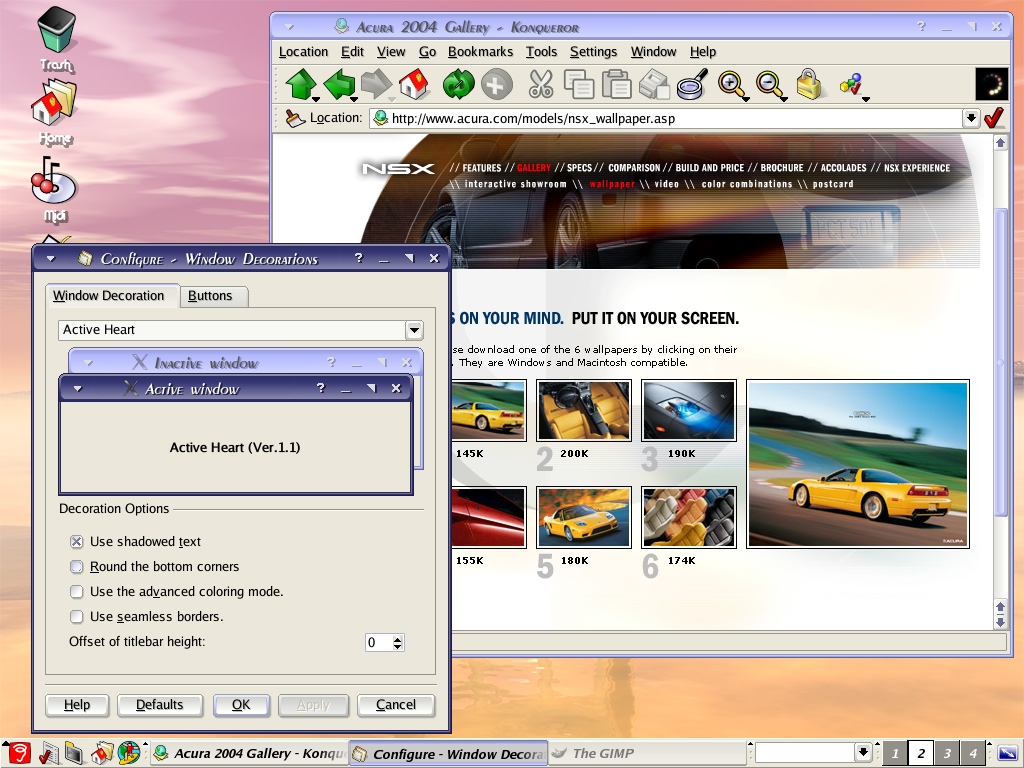
Task: Open the zoom in dropdown triangle
Action: pyautogui.click(x=746, y=99)
